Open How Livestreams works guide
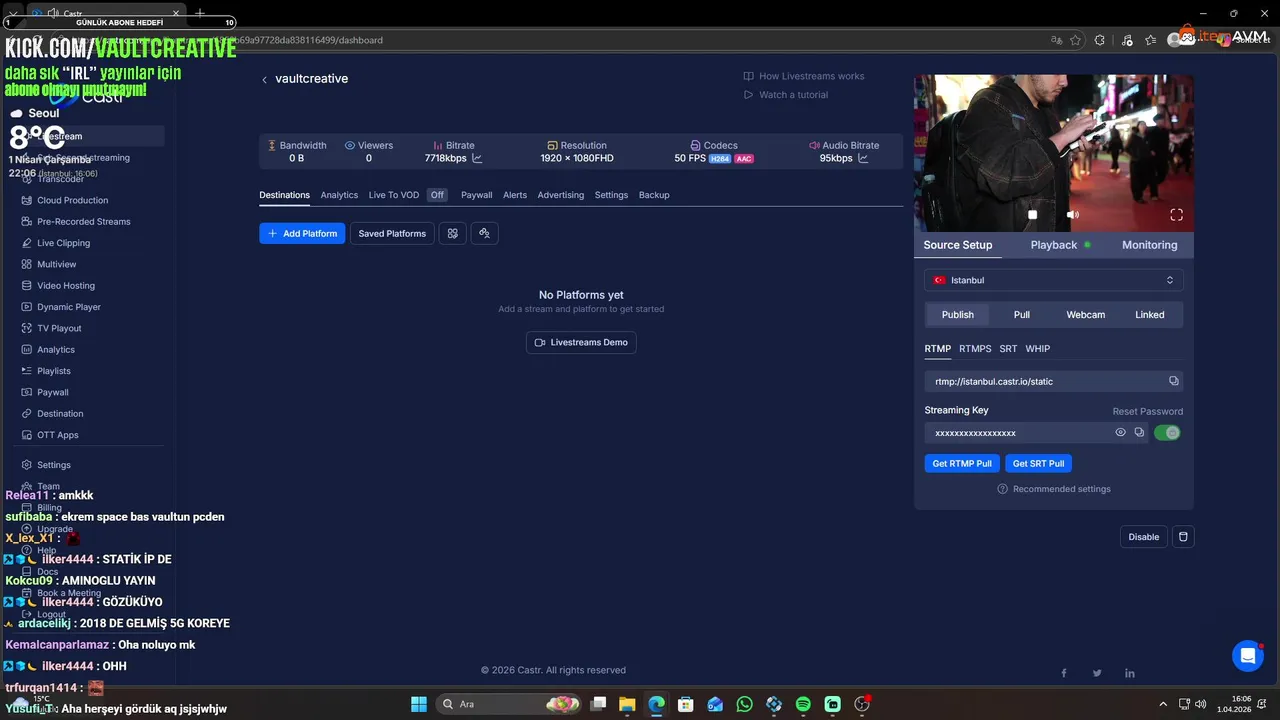The height and width of the screenshot is (720, 1280). point(804,76)
